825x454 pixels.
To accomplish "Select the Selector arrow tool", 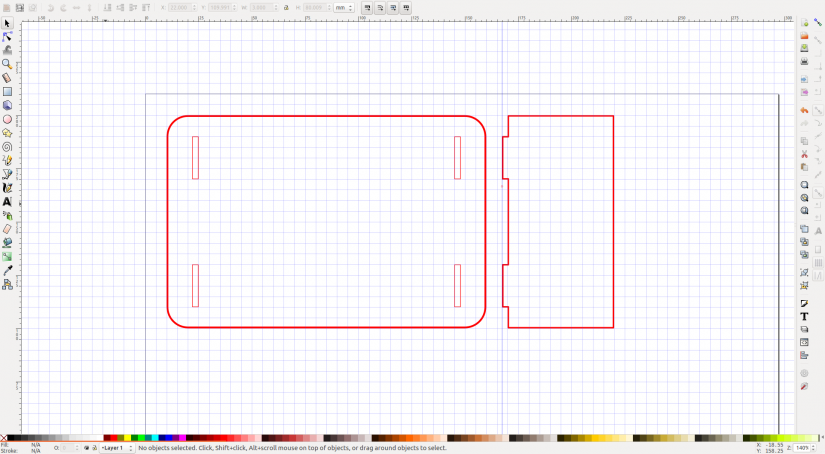I will (7, 24).
